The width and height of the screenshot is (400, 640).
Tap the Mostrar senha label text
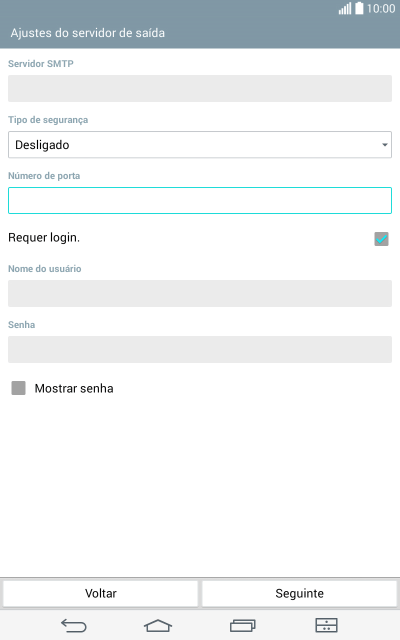pyautogui.click(x=74, y=388)
